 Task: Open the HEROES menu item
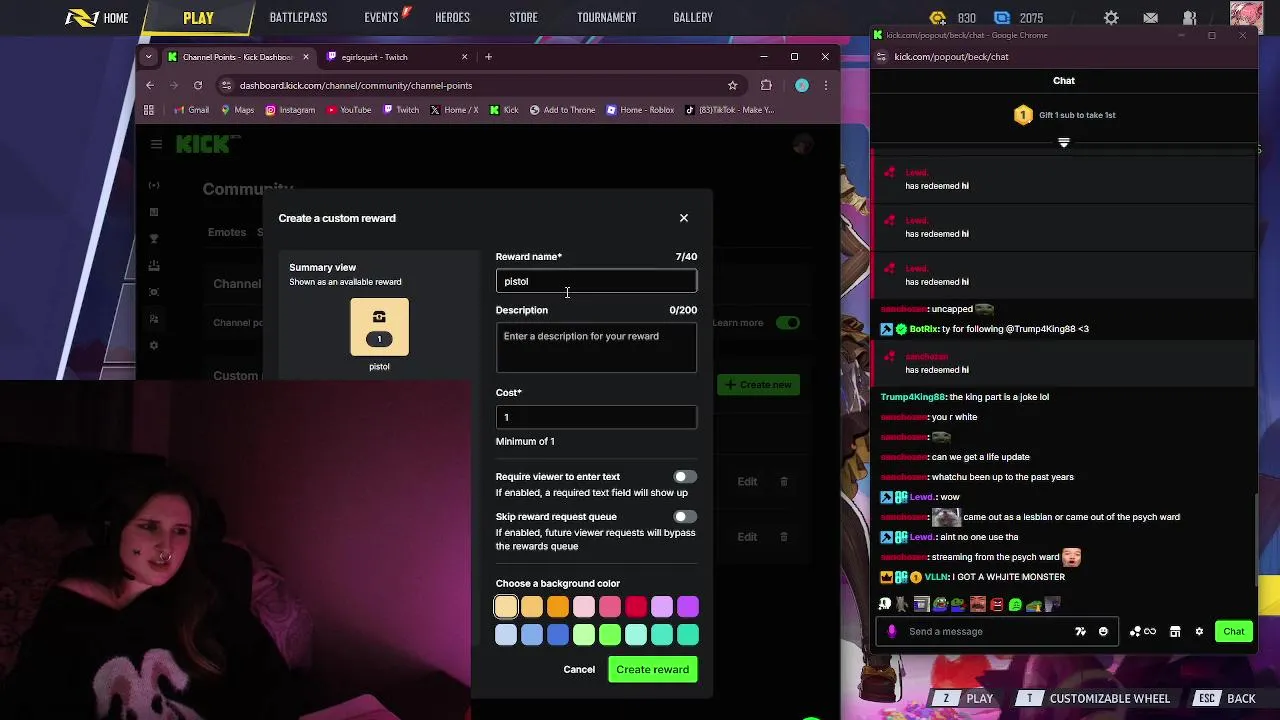pos(452,18)
